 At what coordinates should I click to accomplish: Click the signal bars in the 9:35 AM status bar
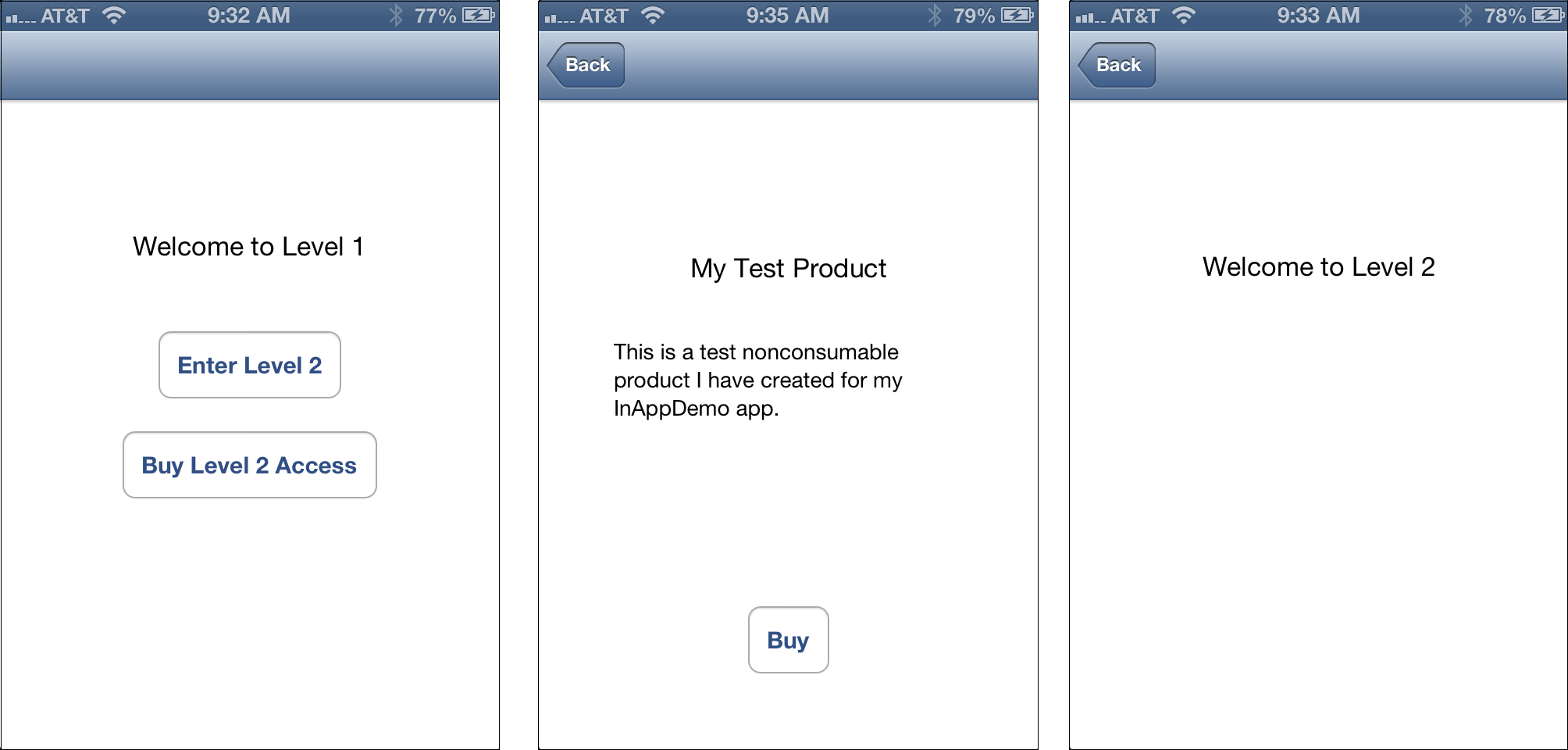point(559,17)
